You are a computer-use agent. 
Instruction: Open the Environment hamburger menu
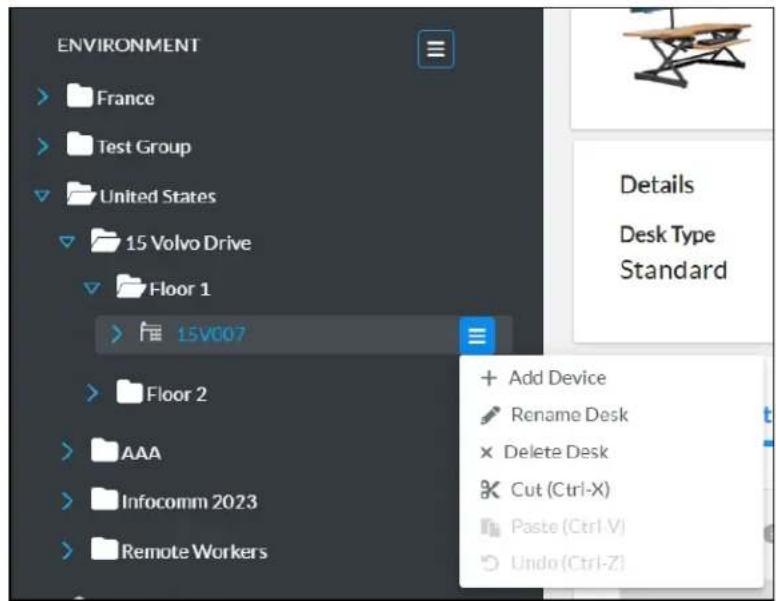click(436, 49)
